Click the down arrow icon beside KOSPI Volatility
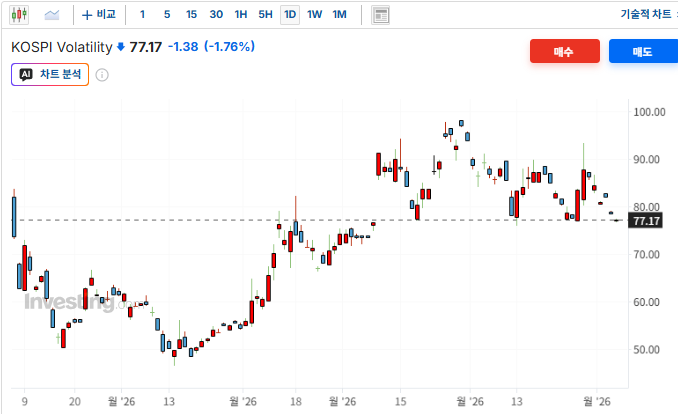Viewport: 678px width, 414px height. tap(121, 47)
